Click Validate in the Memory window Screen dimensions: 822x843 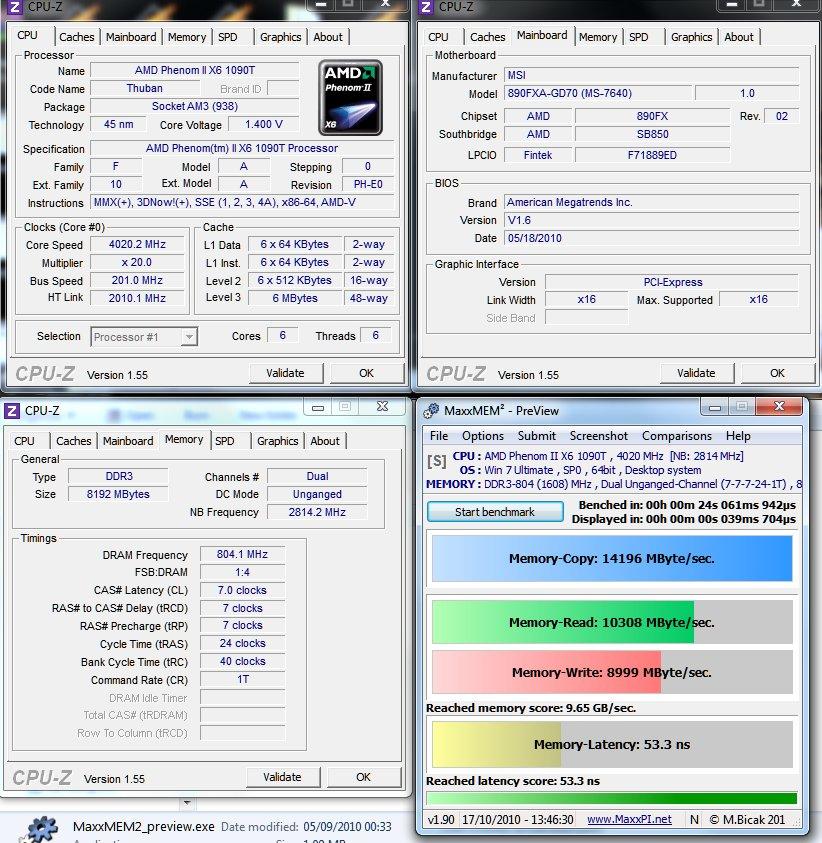(283, 777)
